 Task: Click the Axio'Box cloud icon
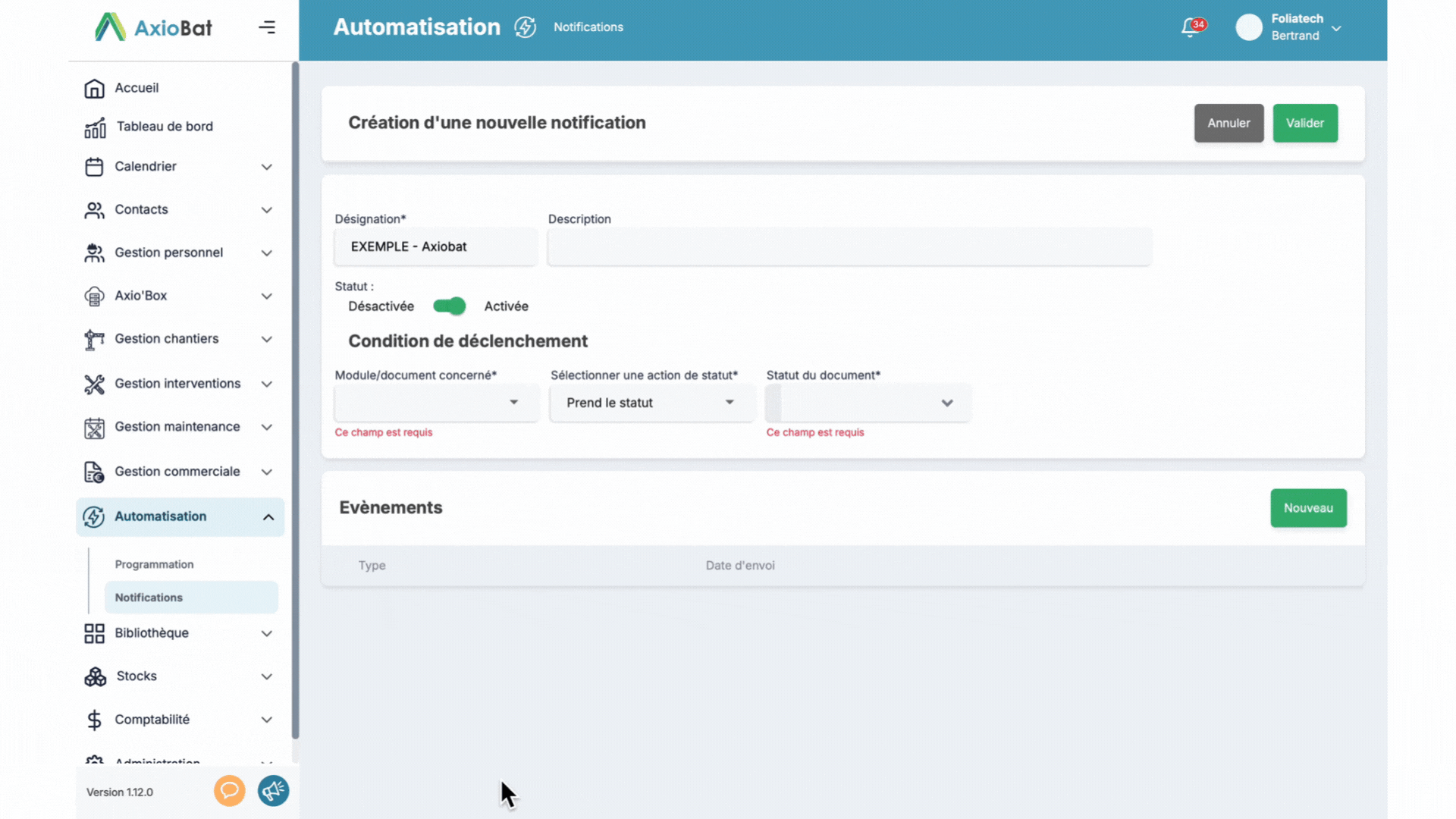point(94,296)
